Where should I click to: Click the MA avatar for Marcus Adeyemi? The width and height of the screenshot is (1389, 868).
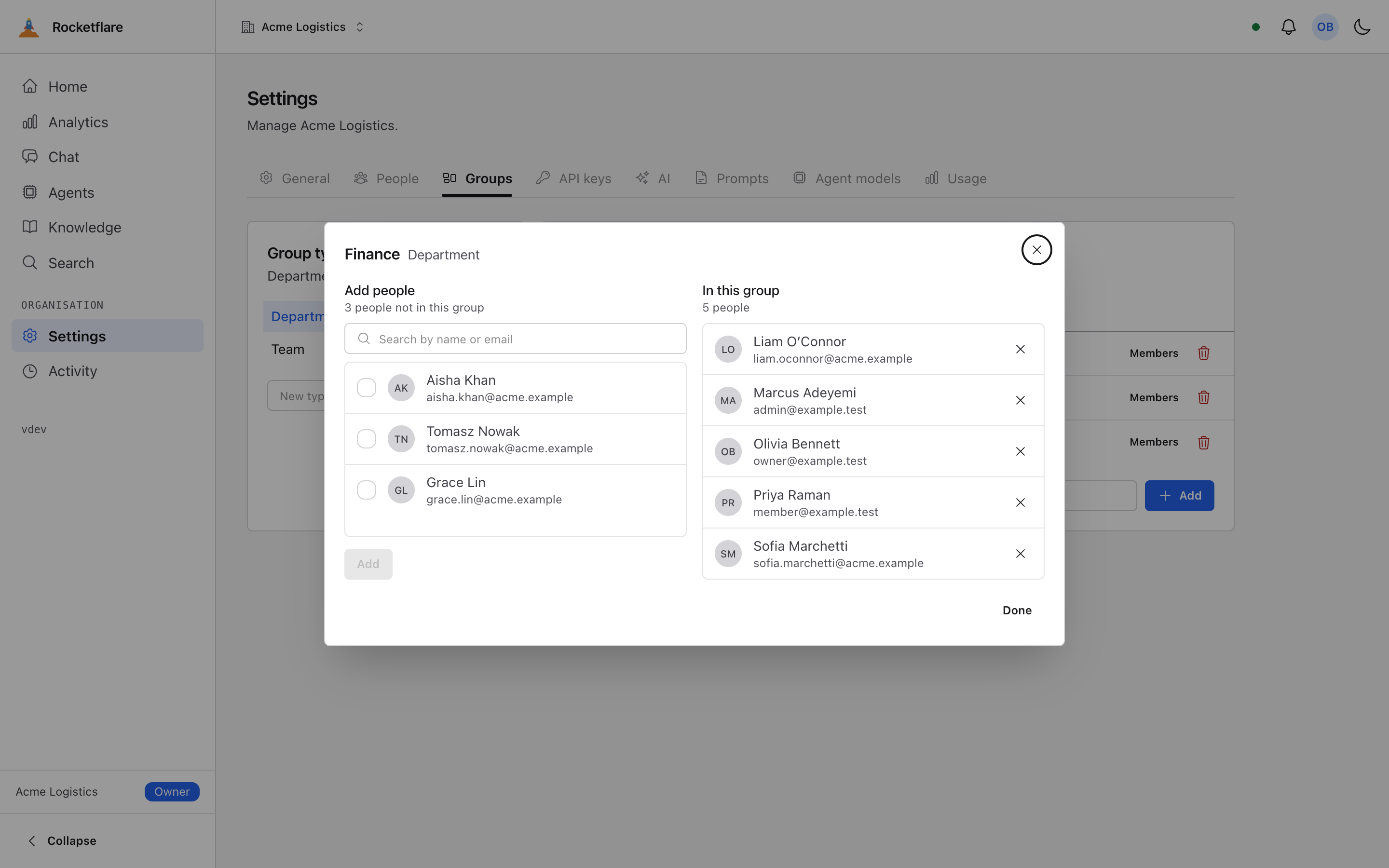click(x=728, y=400)
